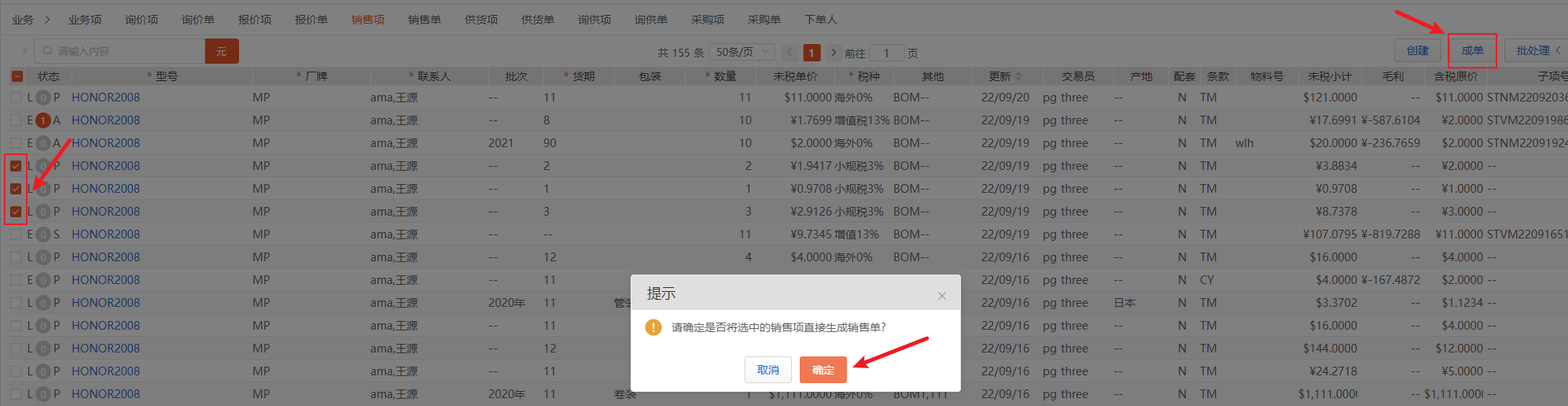Switch to the 销售单 tab
Screen dimensions: 1568x406
click(x=424, y=20)
